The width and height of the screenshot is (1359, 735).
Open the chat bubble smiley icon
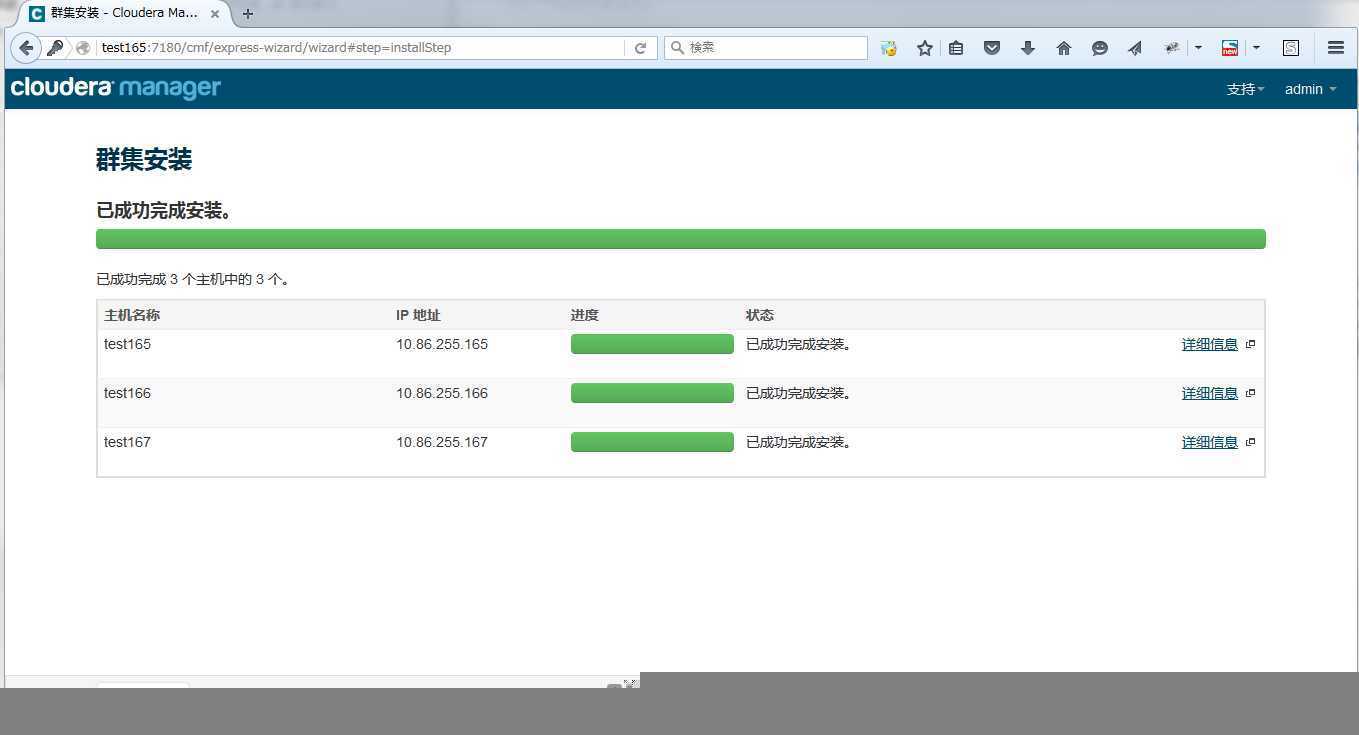[x=1100, y=47]
